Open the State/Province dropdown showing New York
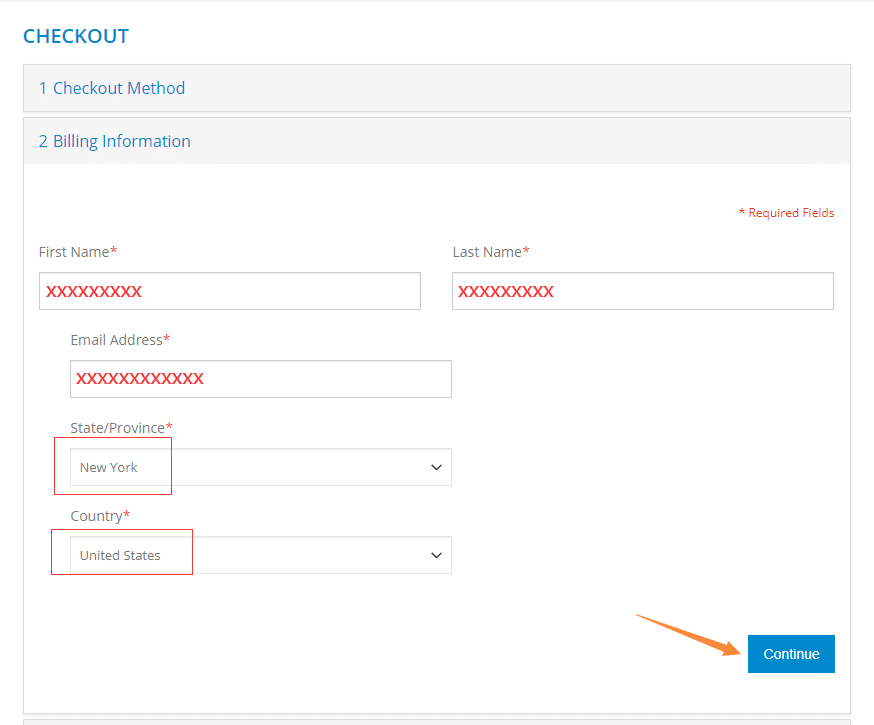This screenshot has width=874, height=725. point(261,467)
